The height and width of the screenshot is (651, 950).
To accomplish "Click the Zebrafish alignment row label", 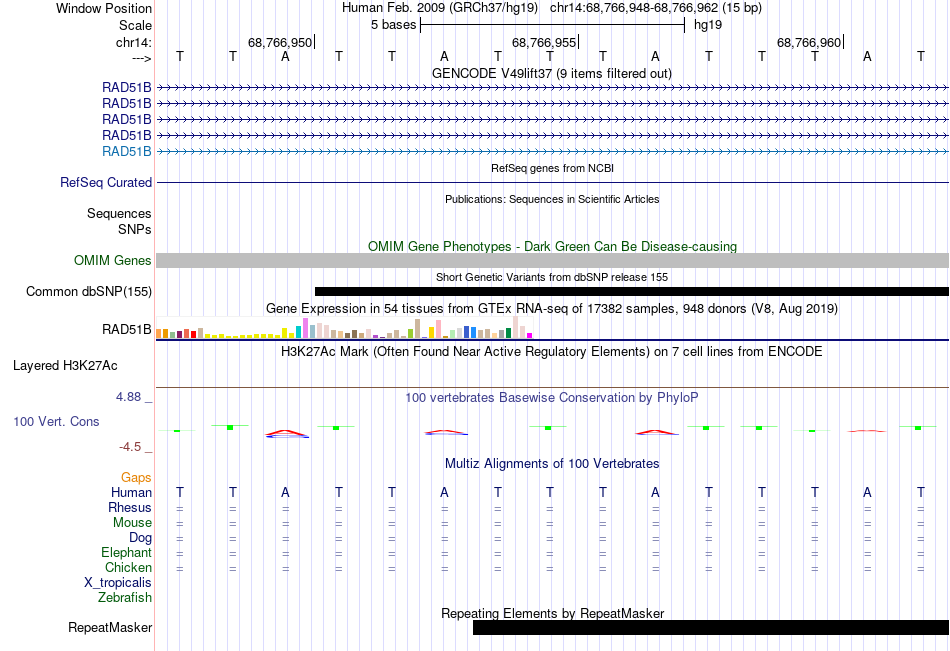I will (x=125, y=597).
